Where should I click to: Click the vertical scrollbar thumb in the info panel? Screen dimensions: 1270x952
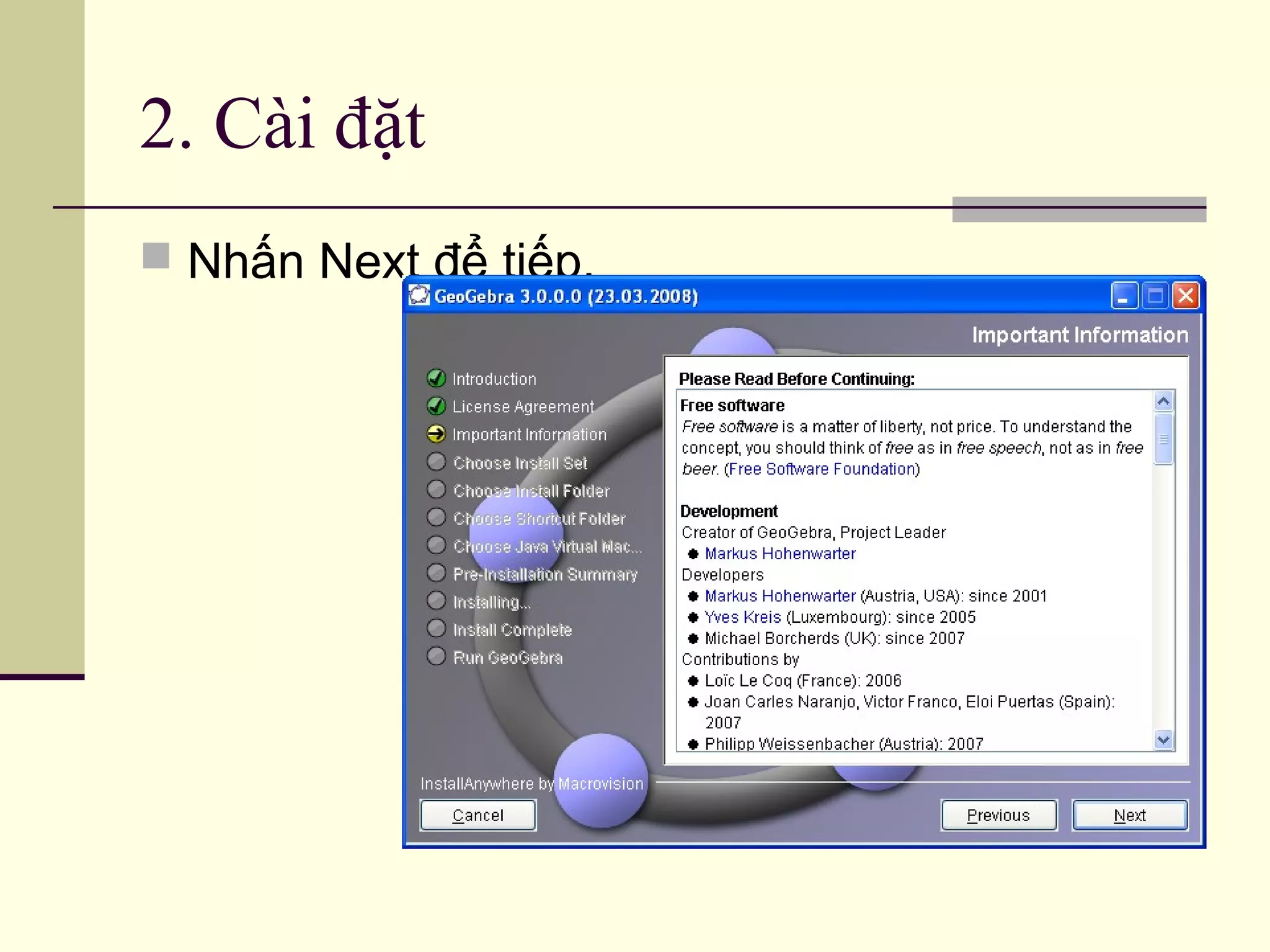point(1163,439)
